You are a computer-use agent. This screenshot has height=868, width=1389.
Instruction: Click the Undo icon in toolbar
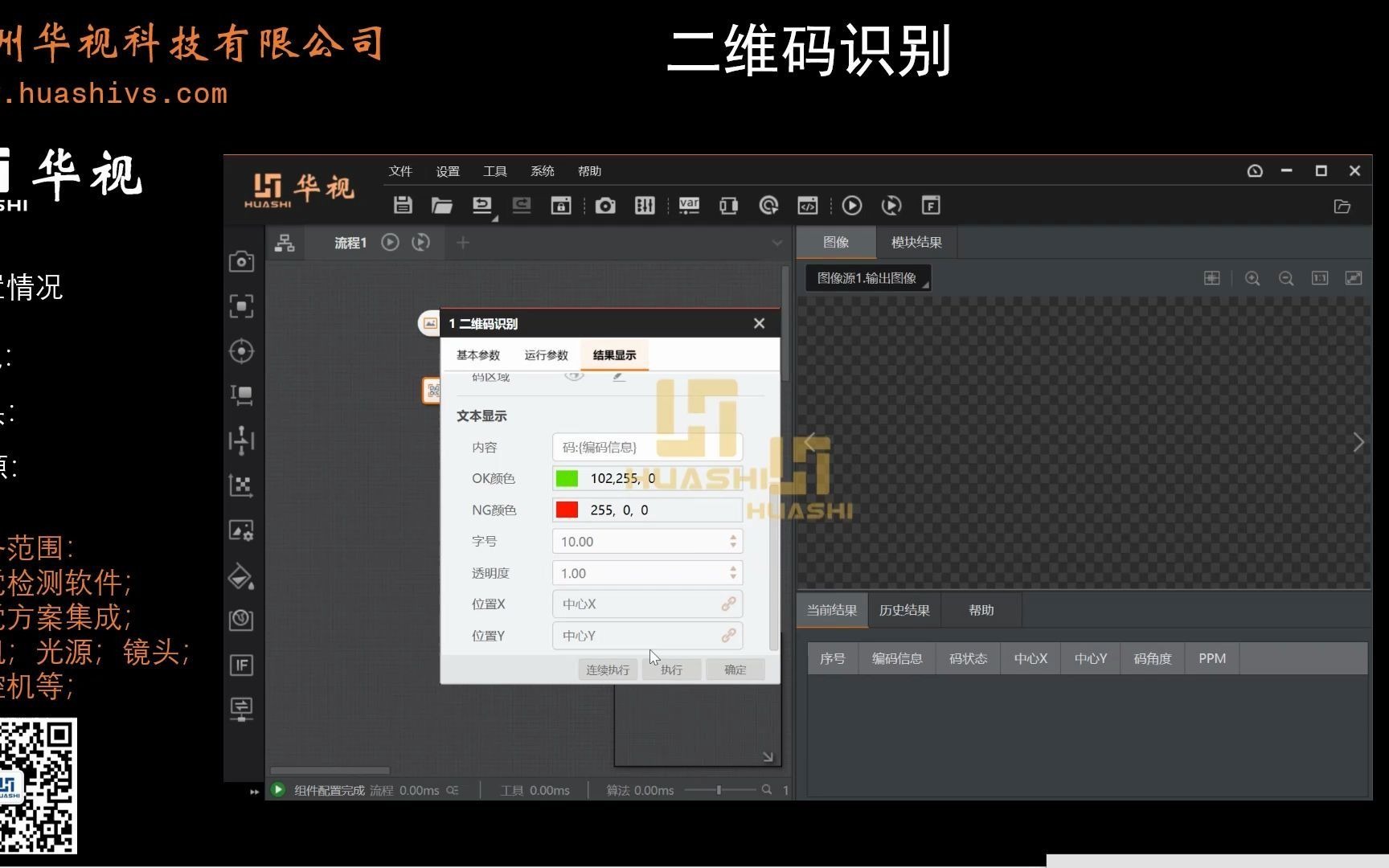(481, 206)
